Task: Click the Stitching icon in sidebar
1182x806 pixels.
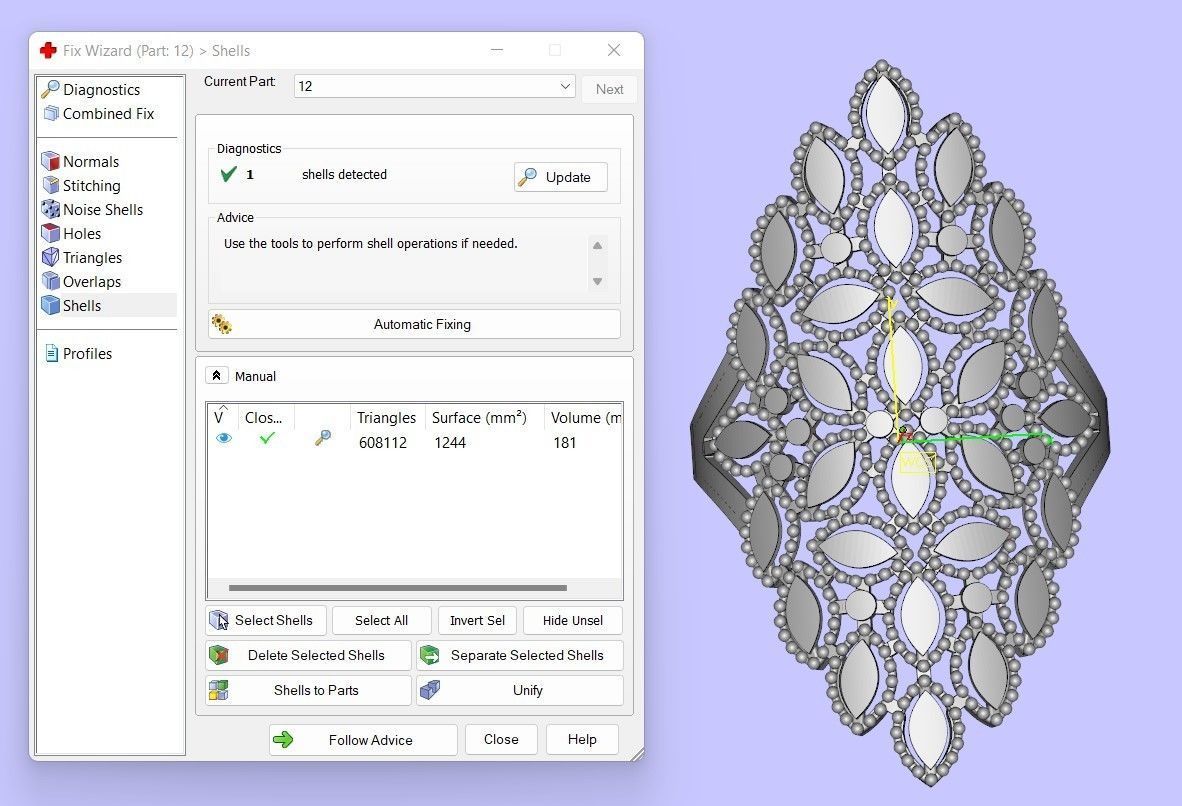Action: (51, 185)
